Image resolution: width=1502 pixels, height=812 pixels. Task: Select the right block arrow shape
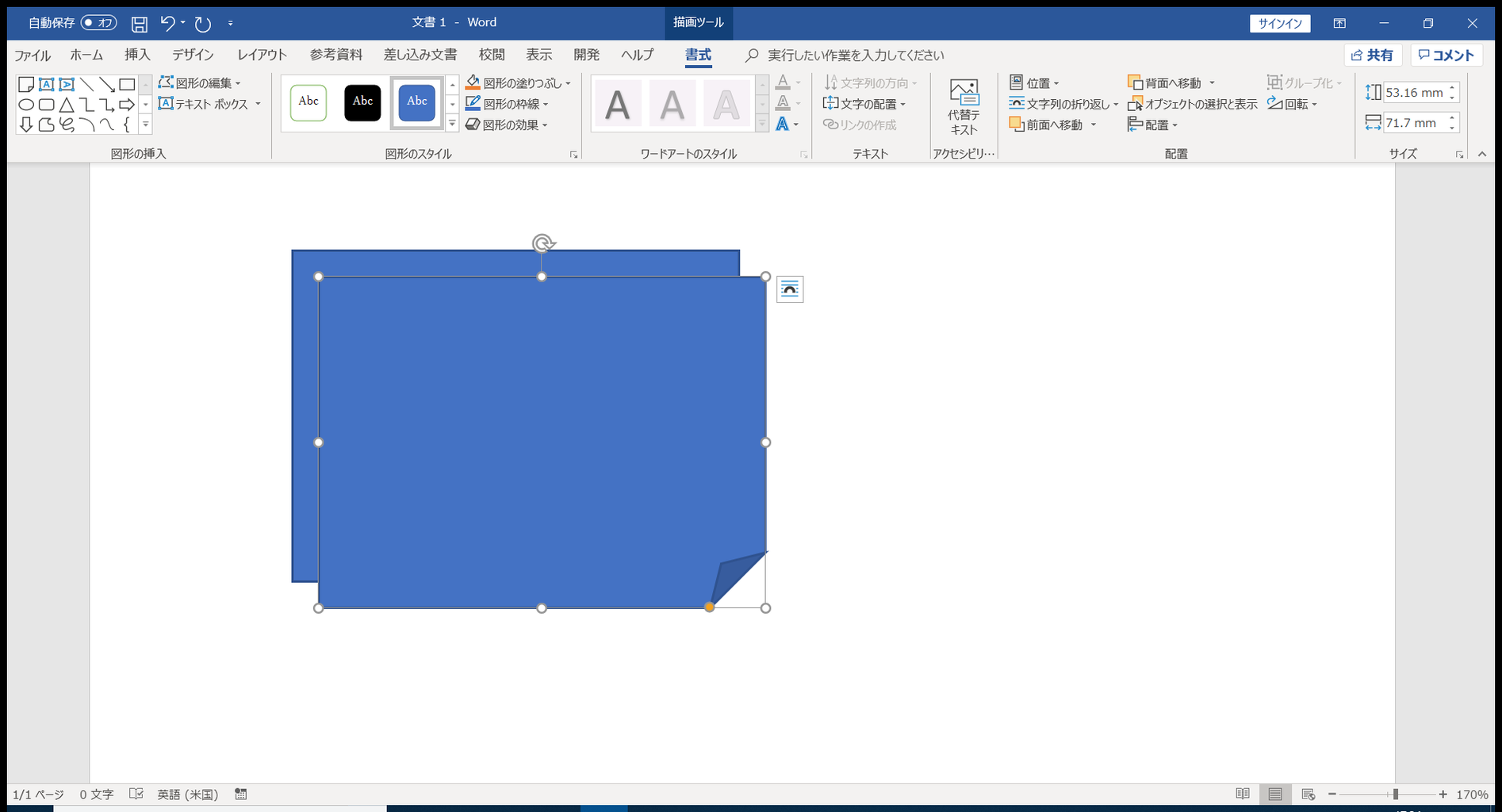(127, 105)
